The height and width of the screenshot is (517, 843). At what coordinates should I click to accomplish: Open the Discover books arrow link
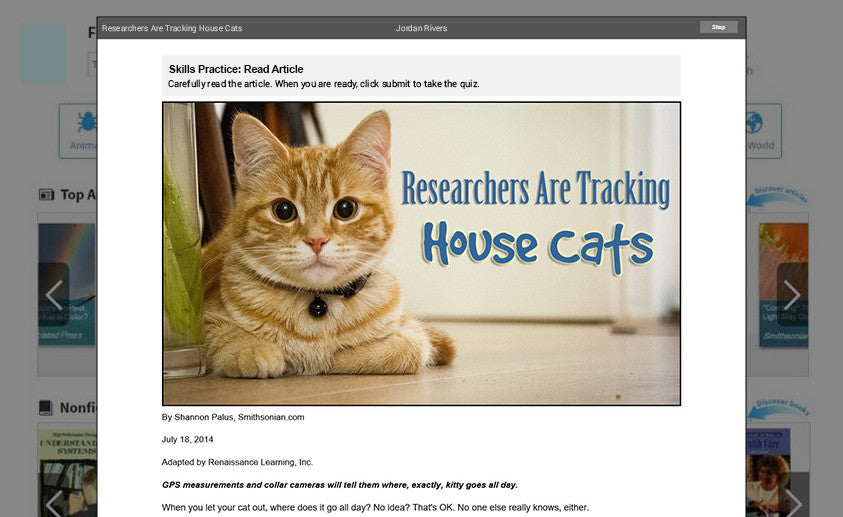pos(778,408)
